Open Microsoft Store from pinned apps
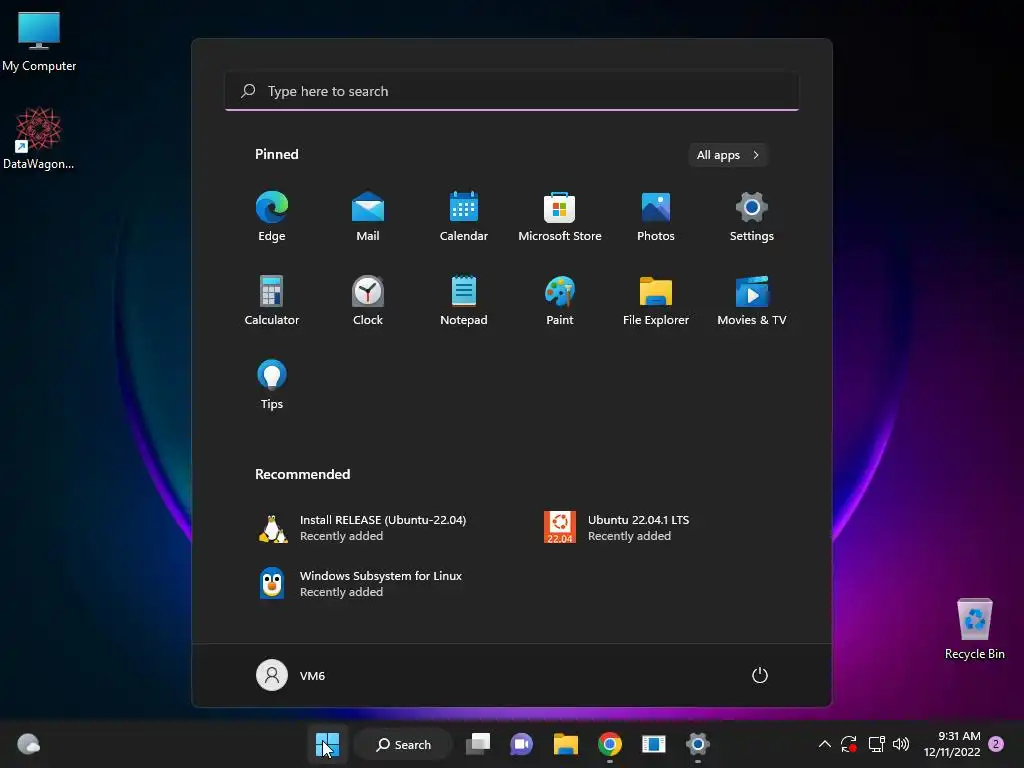The height and width of the screenshot is (768, 1024). point(560,216)
